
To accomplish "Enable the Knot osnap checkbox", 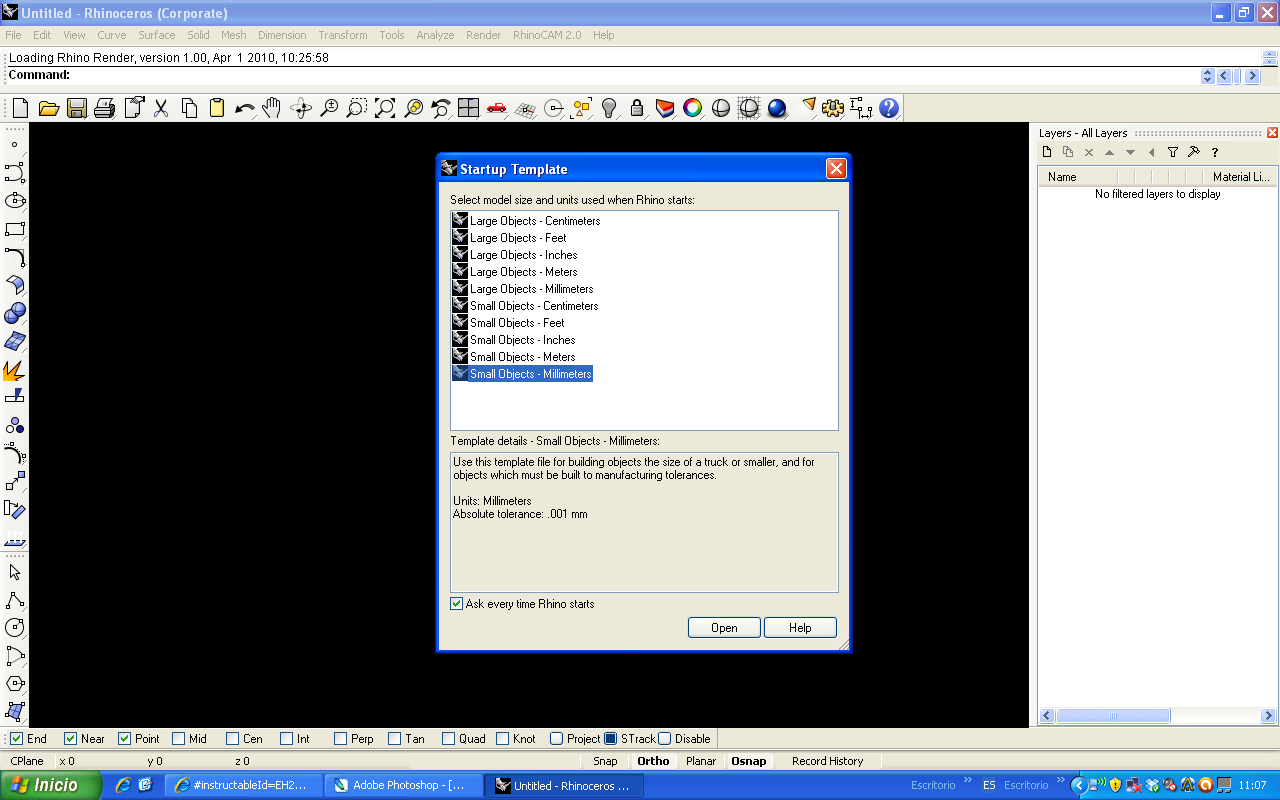I will tap(503, 739).
